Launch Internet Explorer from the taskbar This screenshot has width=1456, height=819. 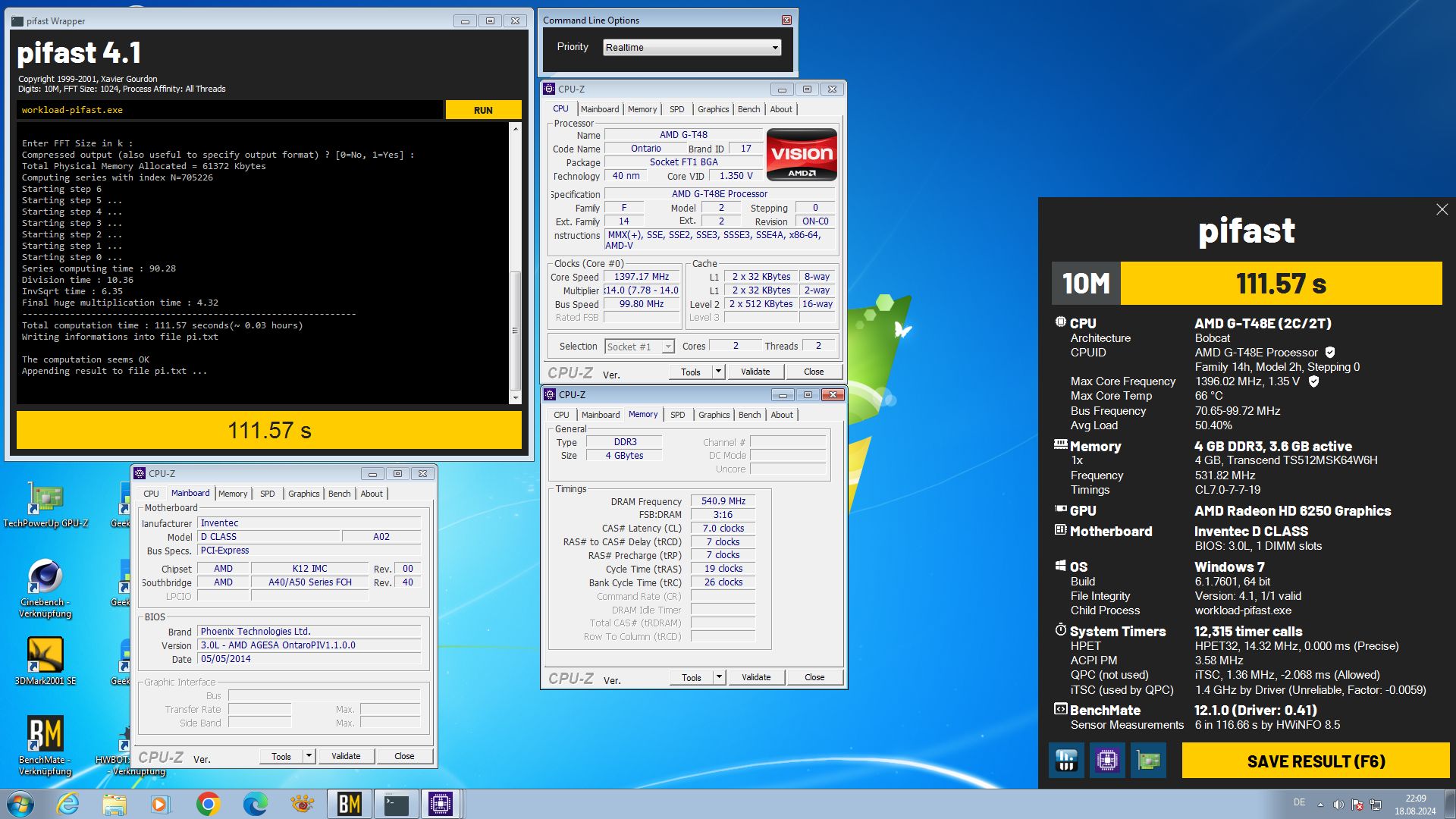pos(68,804)
